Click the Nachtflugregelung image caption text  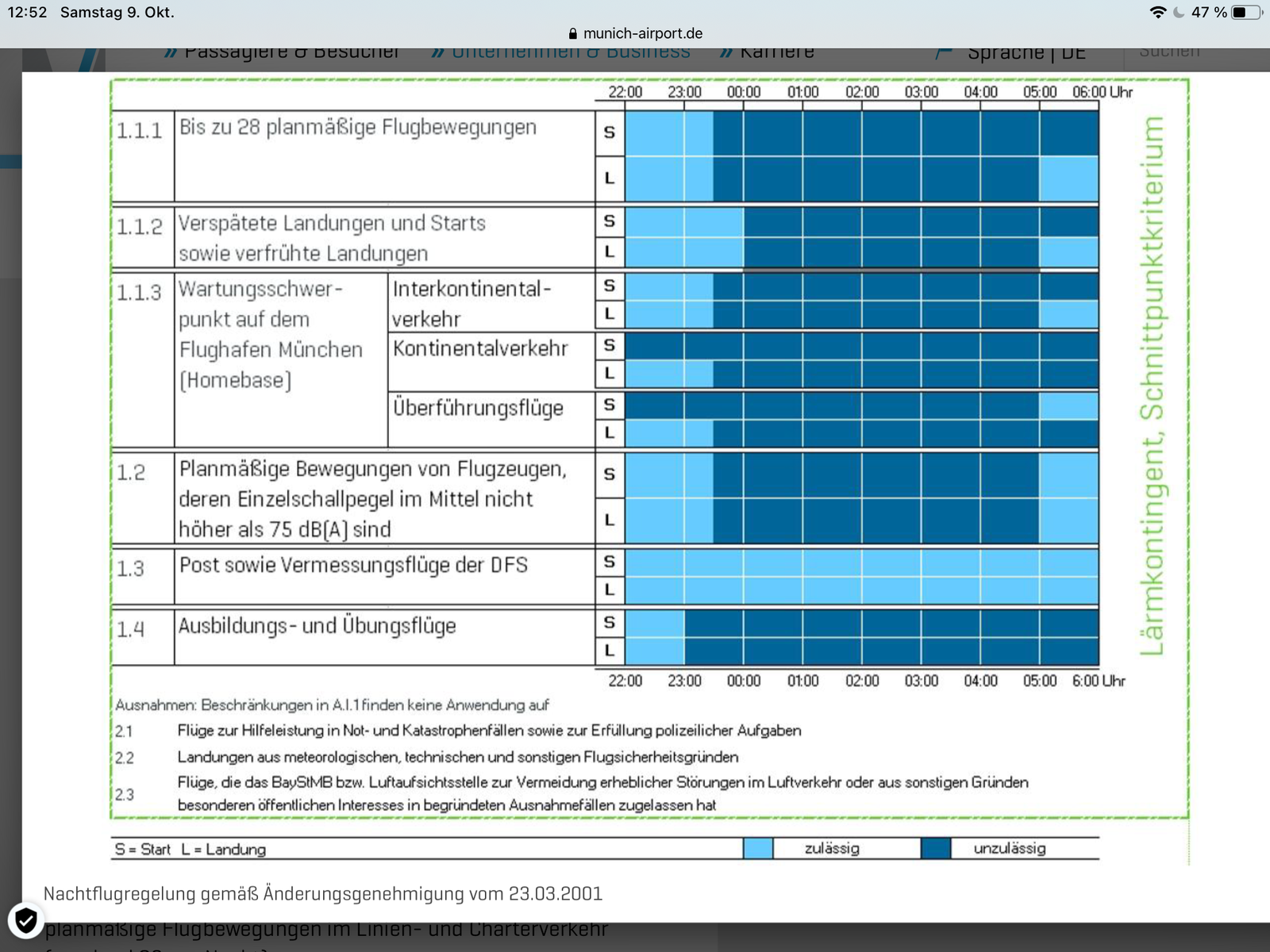tap(323, 894)
